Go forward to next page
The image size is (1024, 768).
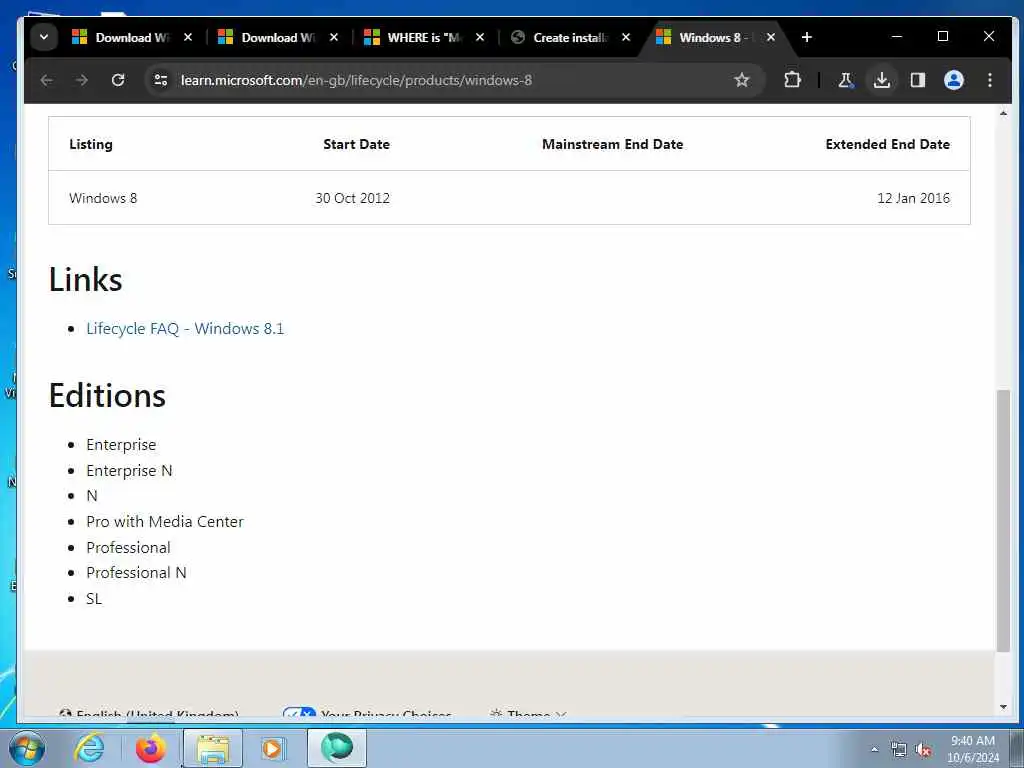[82, 80]
